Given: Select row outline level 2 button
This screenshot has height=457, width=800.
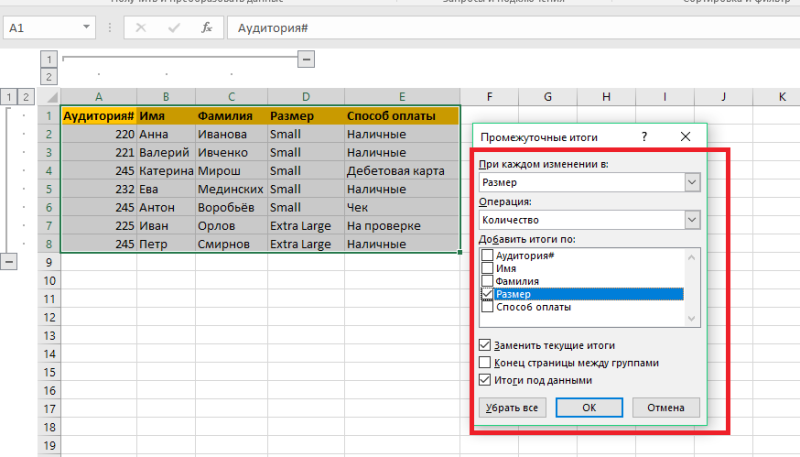Looking at the screenshot, I should coord(26,96).
